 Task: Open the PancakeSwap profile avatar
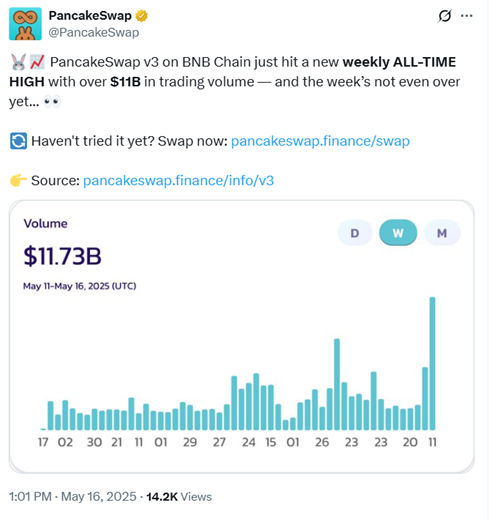tap(25, 24)
